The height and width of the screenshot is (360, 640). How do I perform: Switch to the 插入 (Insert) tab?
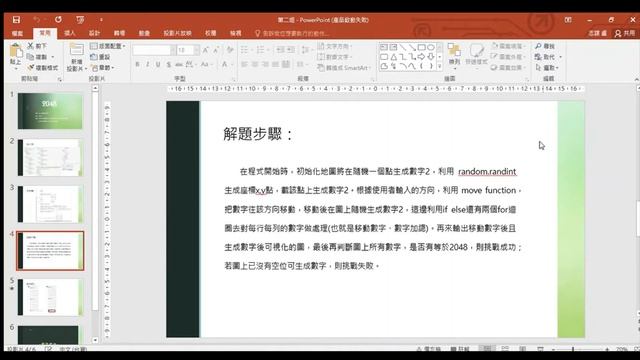(70, 33)
